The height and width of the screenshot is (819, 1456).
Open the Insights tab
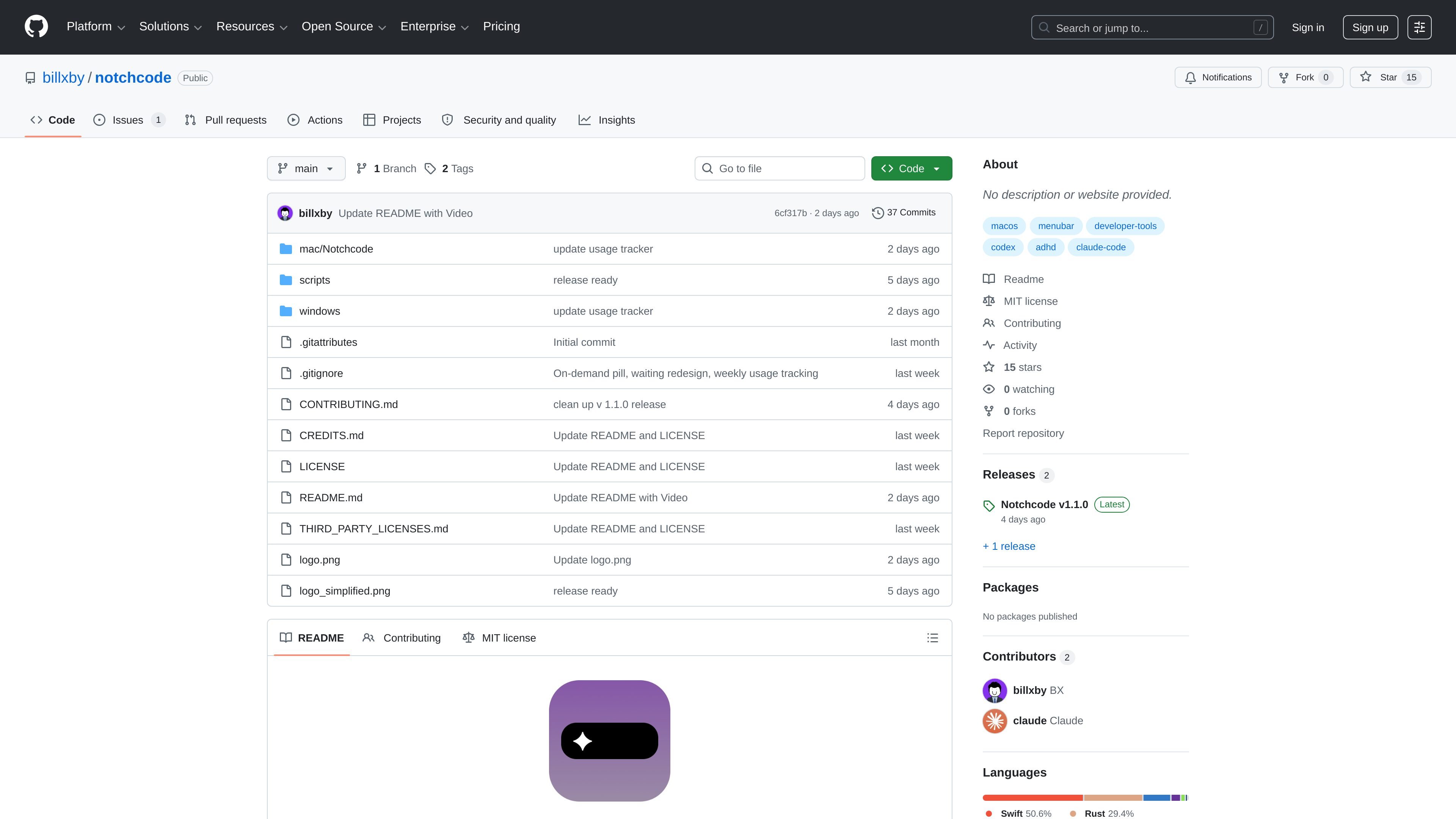tap(607, 120)
